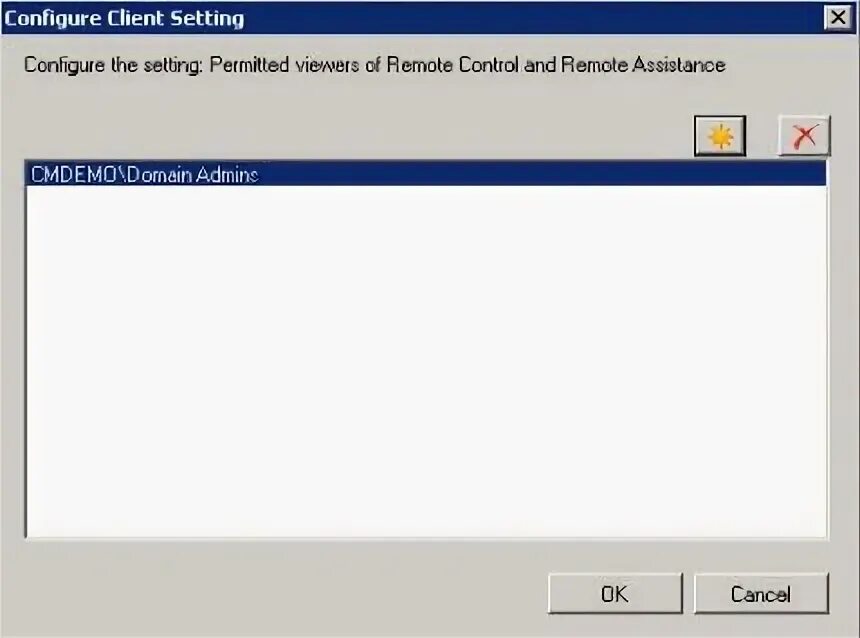The image size is (860, 638).
Task: Confirm with the OK button
Action: point(615,594)
